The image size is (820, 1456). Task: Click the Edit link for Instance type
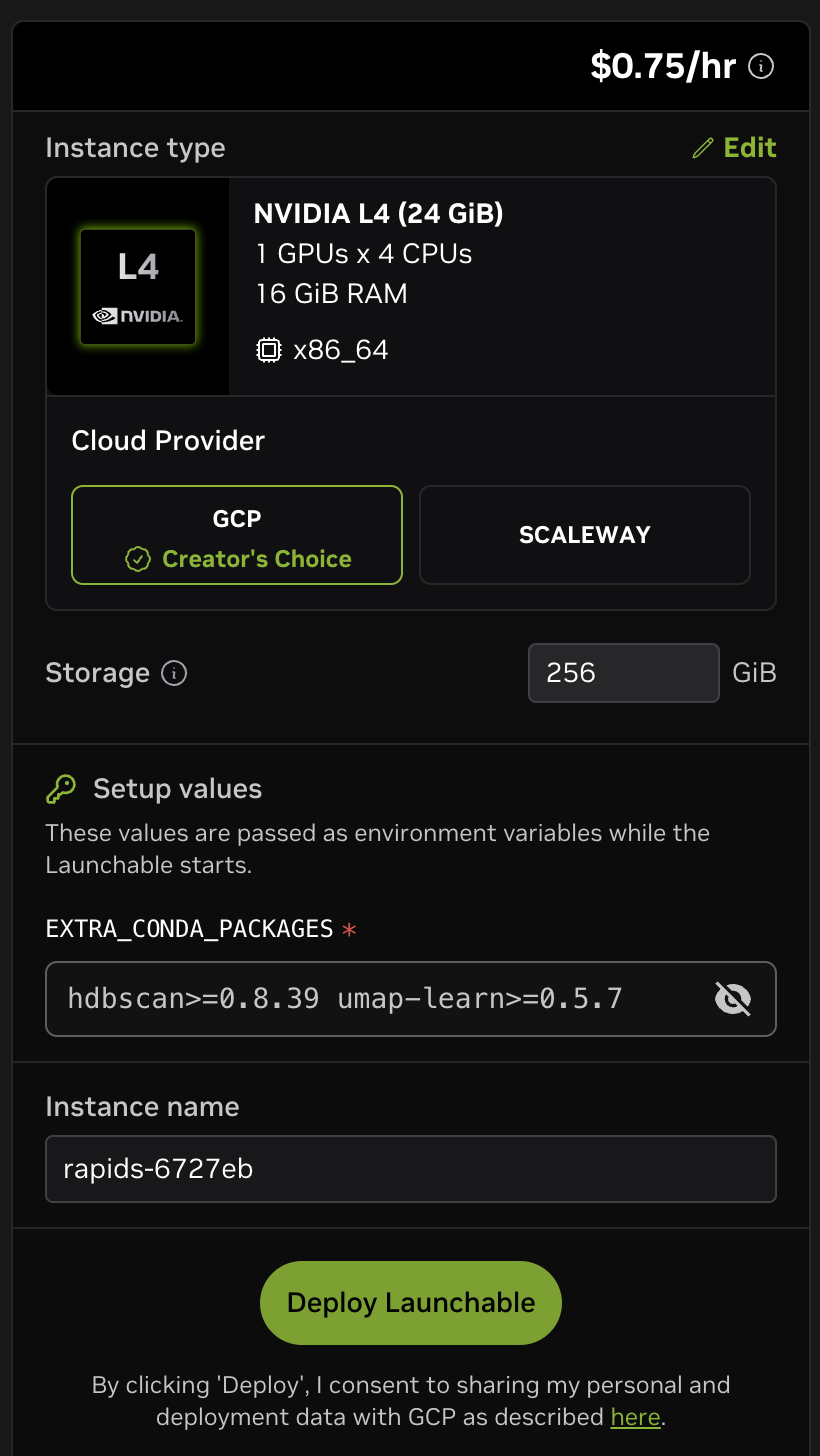[x=735, y=148]
